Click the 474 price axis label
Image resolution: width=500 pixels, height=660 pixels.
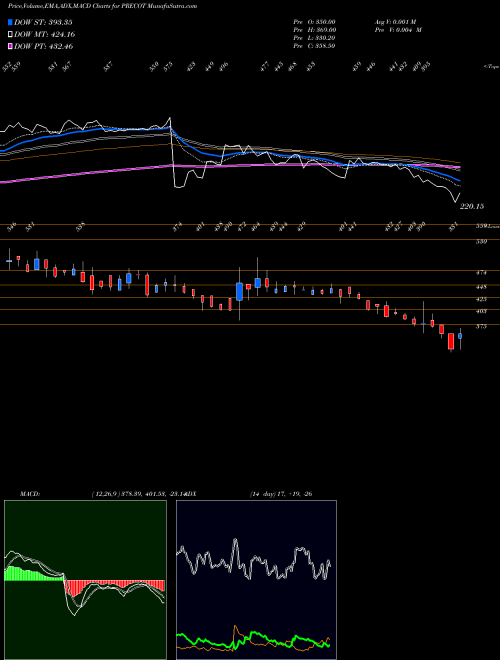click(481, 273)
